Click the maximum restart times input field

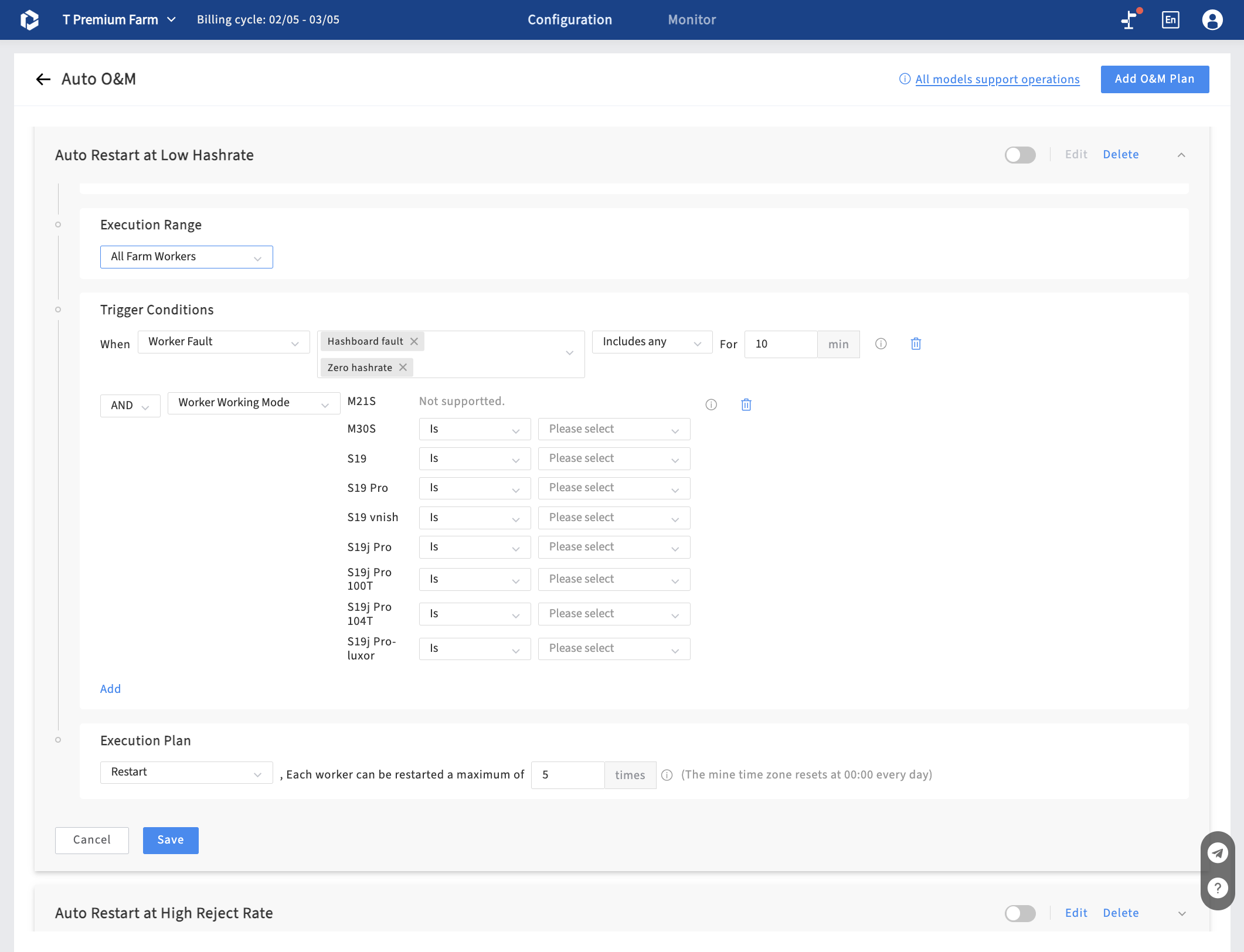[x=567, y=775]
